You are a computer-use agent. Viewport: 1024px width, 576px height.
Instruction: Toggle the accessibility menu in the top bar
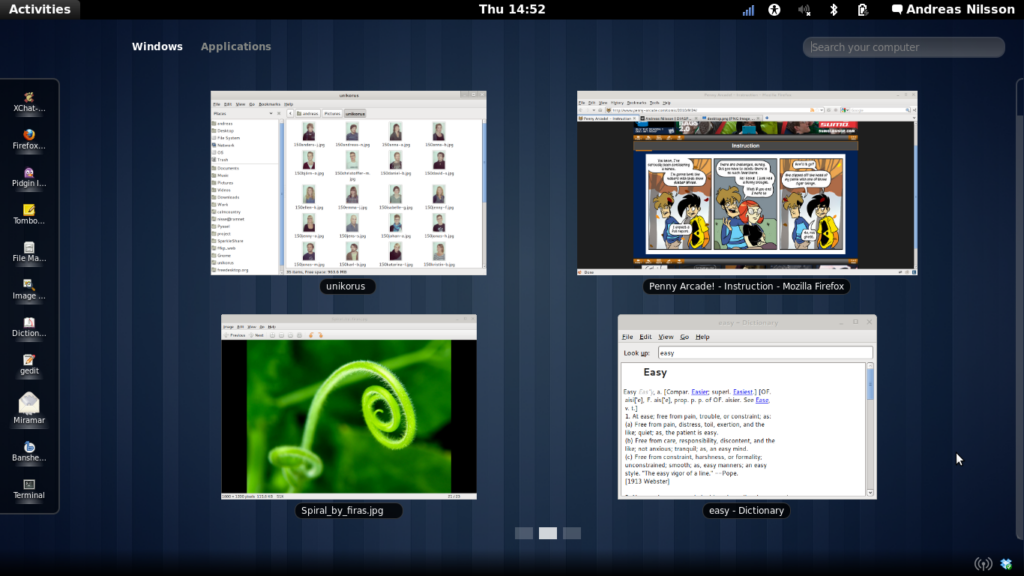[774, 9]
